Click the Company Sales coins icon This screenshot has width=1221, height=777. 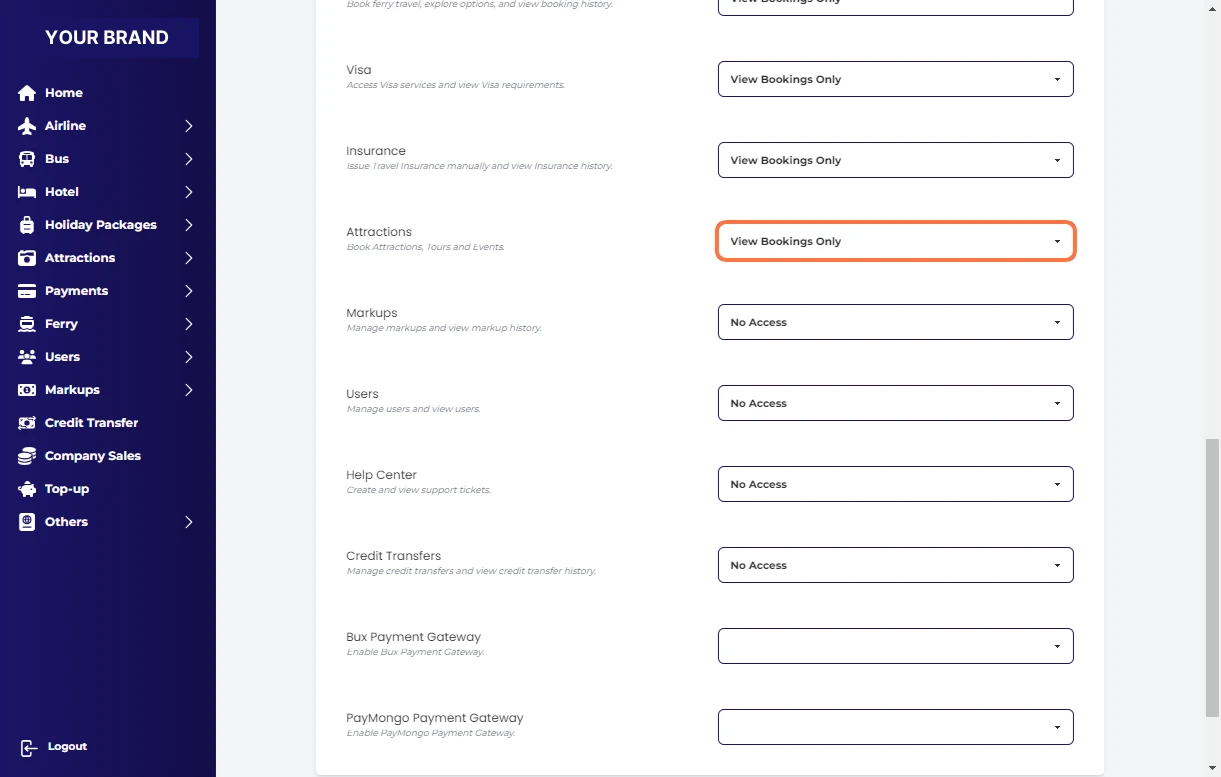click(27, 456)
